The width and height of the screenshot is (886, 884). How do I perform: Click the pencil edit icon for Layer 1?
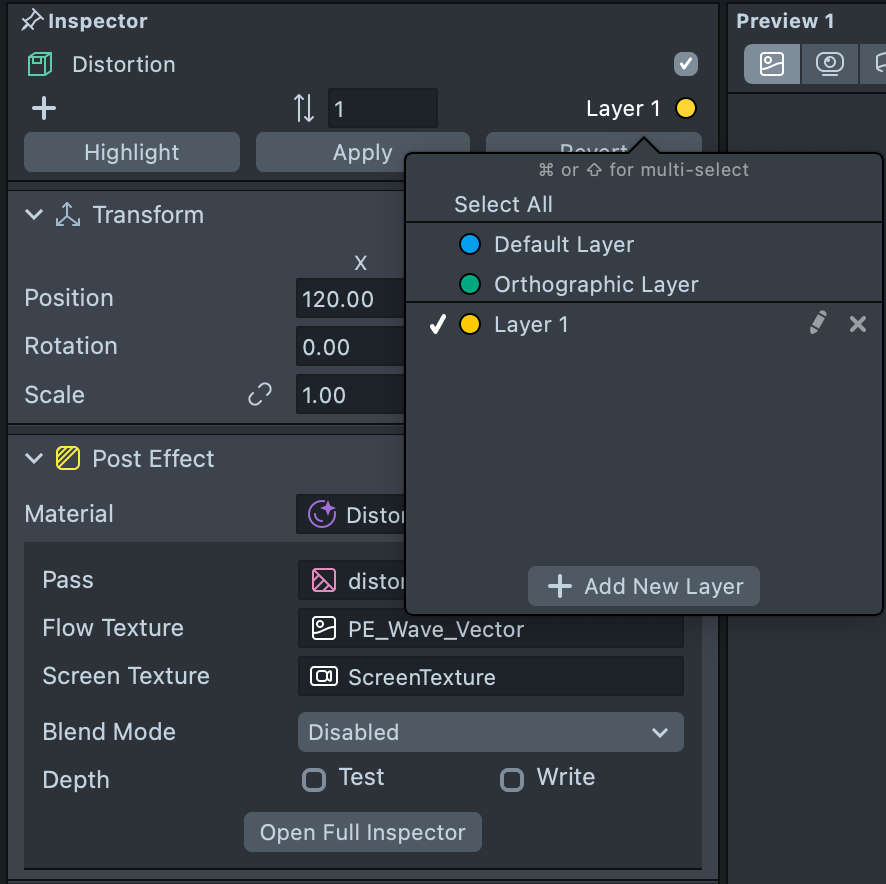tap(818, 323)
